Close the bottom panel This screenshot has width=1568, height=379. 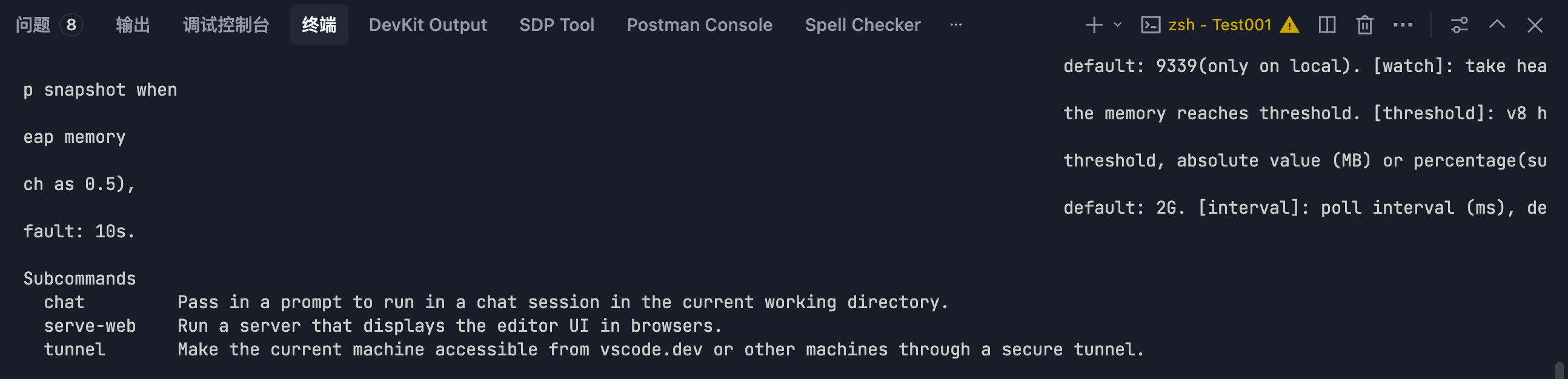click(x=1535, y=25)
